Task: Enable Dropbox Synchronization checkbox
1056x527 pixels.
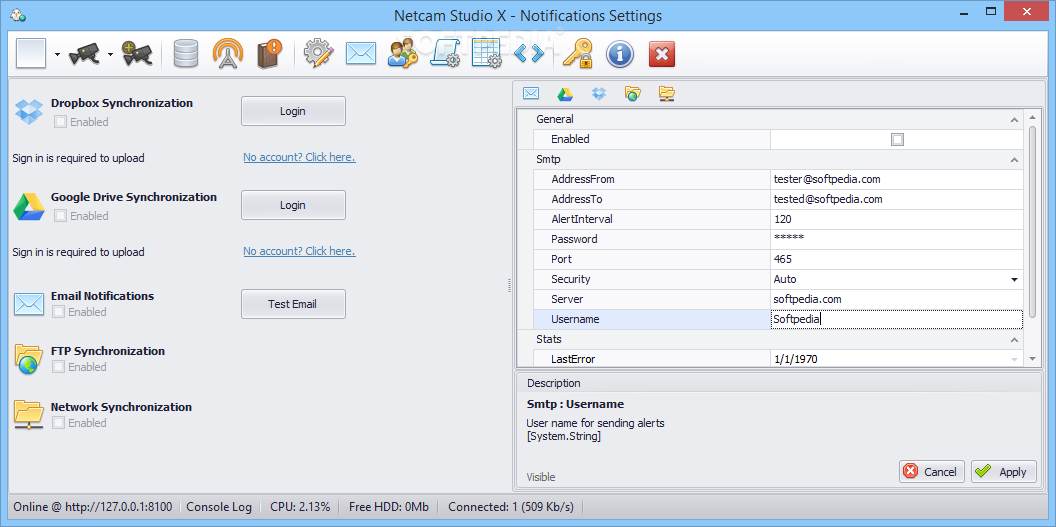Action: point(60,122)
